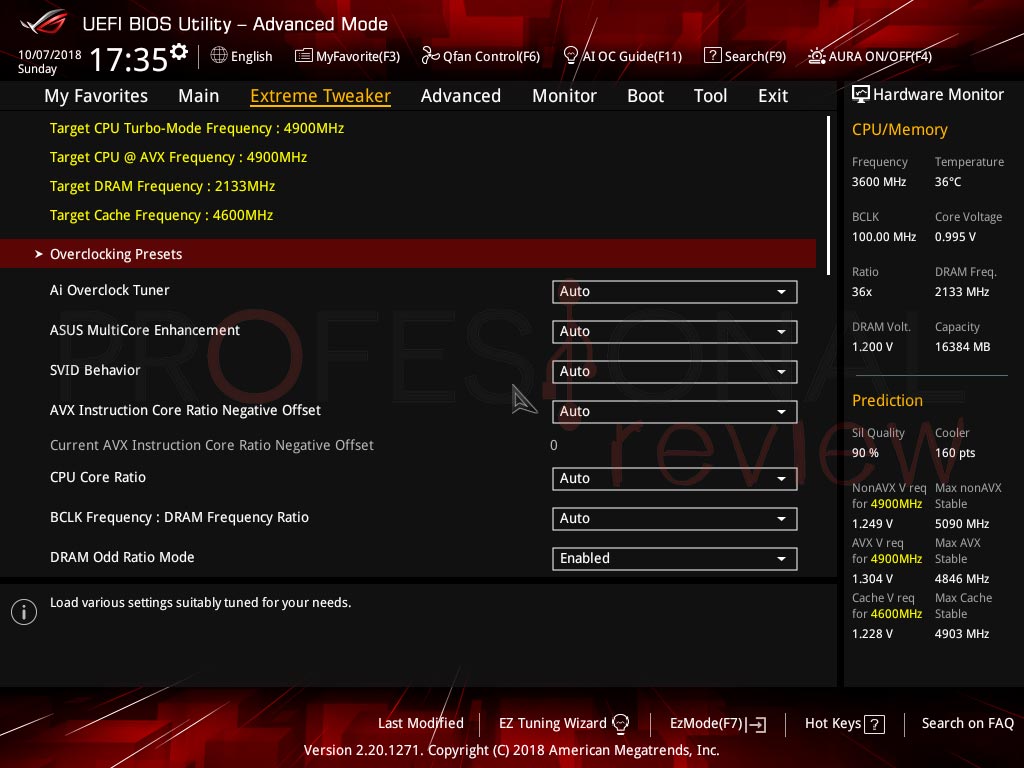This screenshot has height=768, width=1024.
Task: Open the CPU Core Ratio dropdown
Action: pos(675,479)
